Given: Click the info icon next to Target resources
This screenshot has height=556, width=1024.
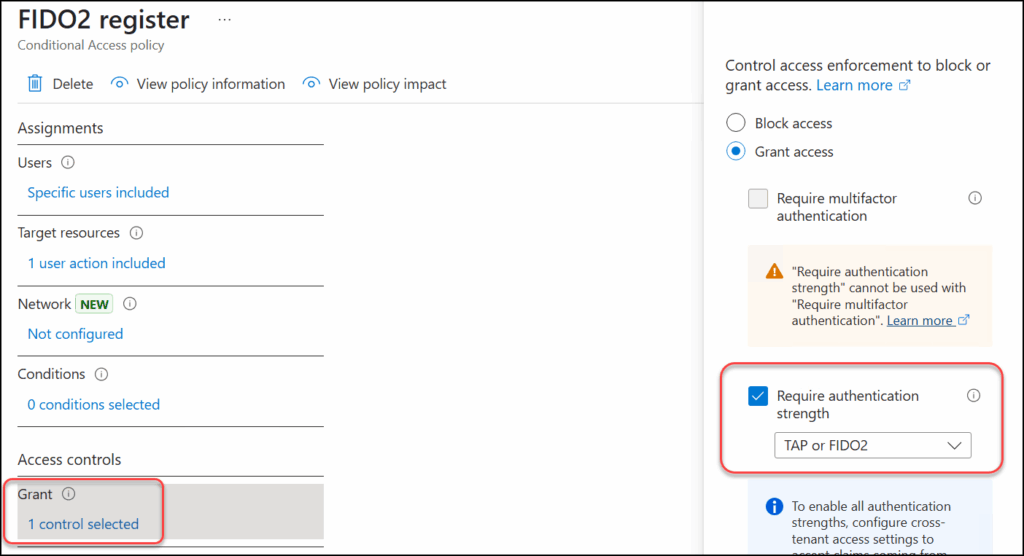Looking at the screenshot, I should point(136,233).
